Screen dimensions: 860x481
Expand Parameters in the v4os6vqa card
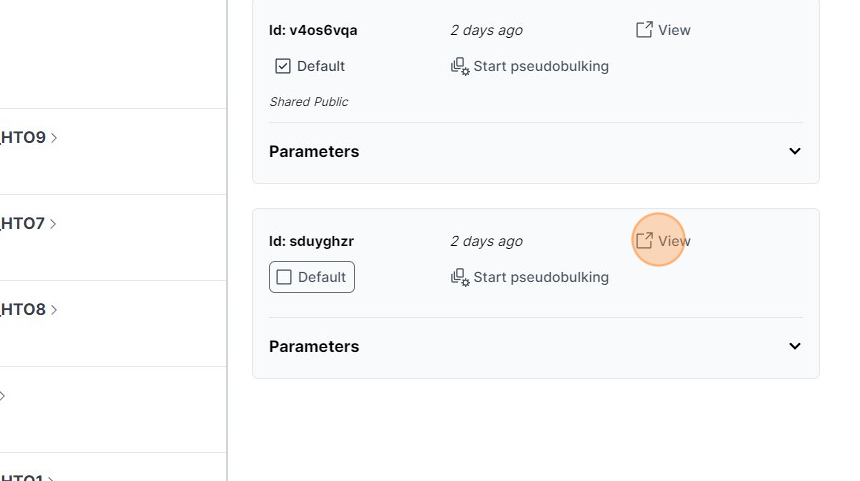pos(795,151)
